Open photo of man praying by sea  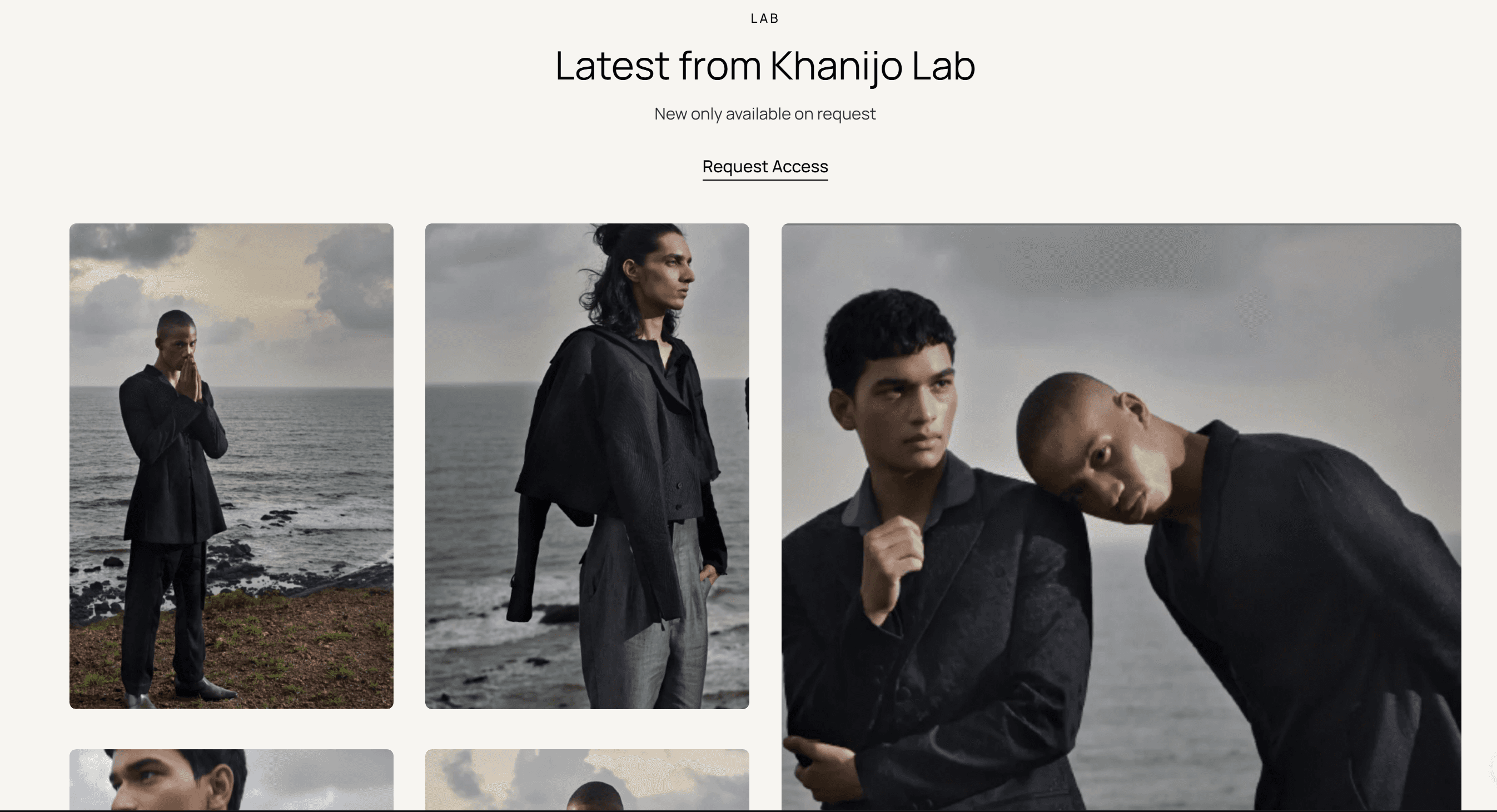(x=231, y=466)
